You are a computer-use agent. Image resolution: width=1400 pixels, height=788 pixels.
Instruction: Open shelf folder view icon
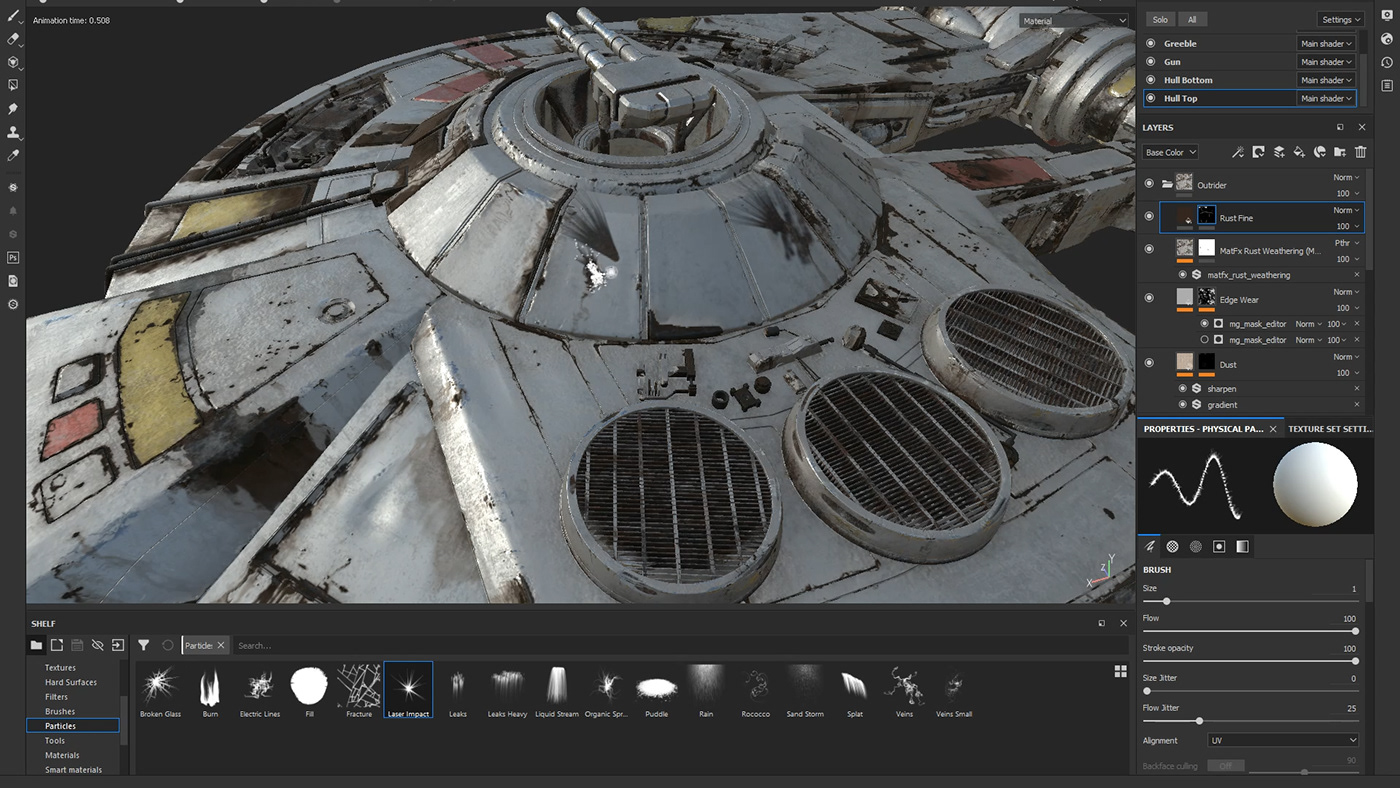(37, 645)
